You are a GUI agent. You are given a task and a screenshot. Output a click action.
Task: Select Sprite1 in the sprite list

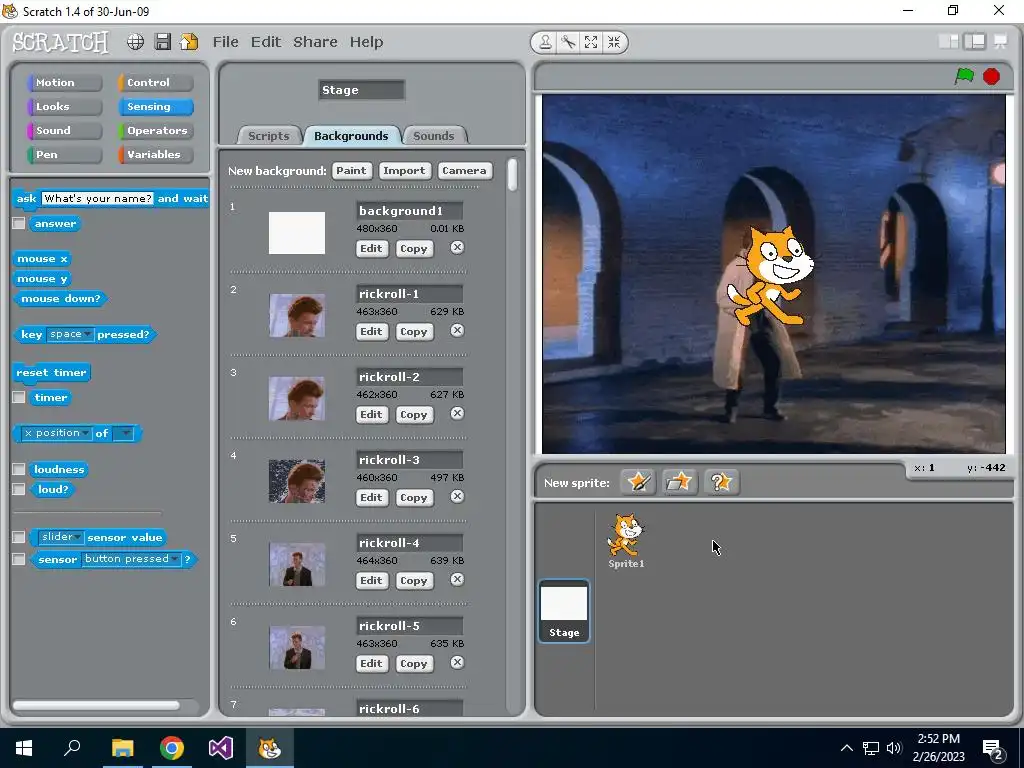pos(626,541)
